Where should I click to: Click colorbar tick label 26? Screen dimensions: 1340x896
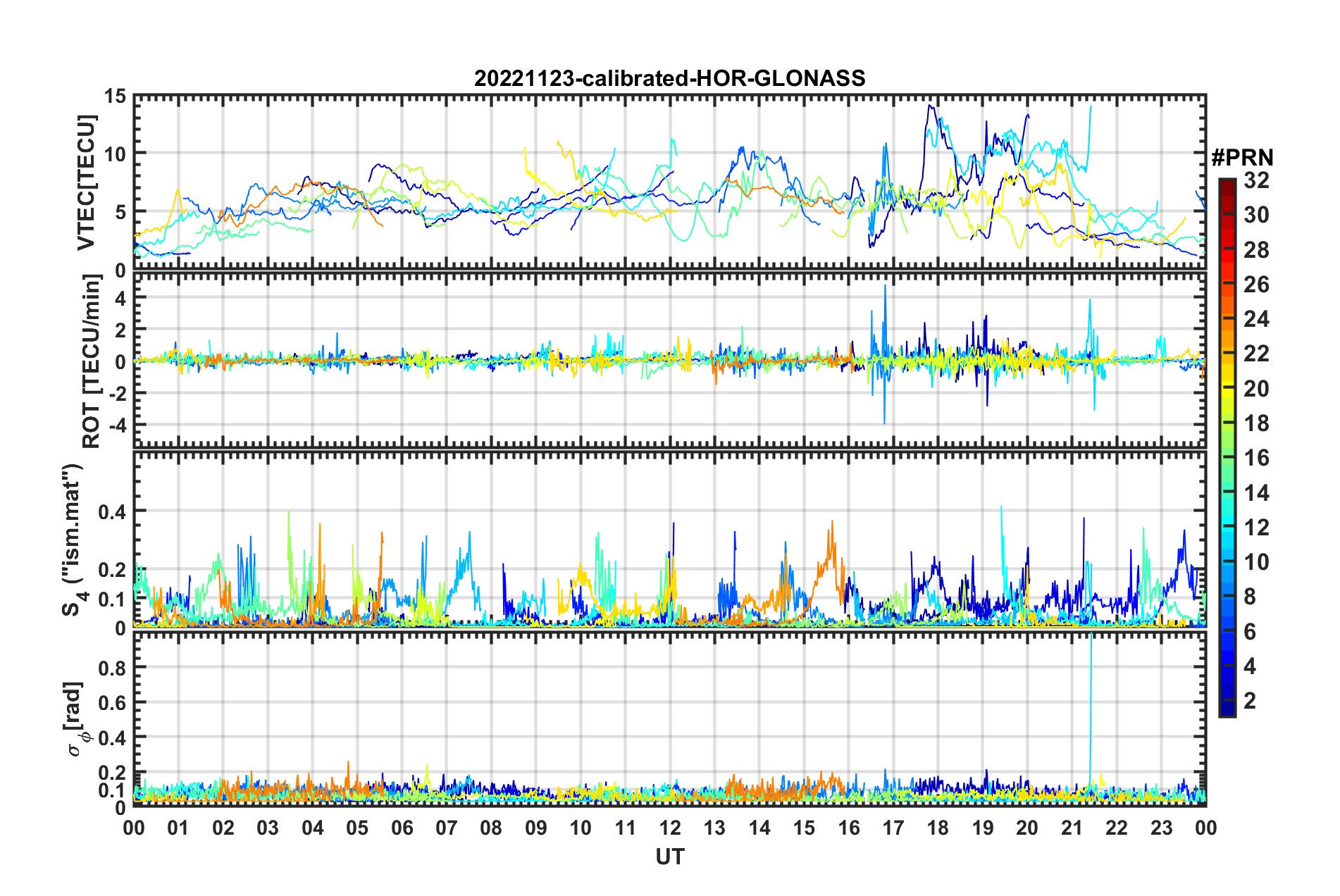tap(1256, 285)
